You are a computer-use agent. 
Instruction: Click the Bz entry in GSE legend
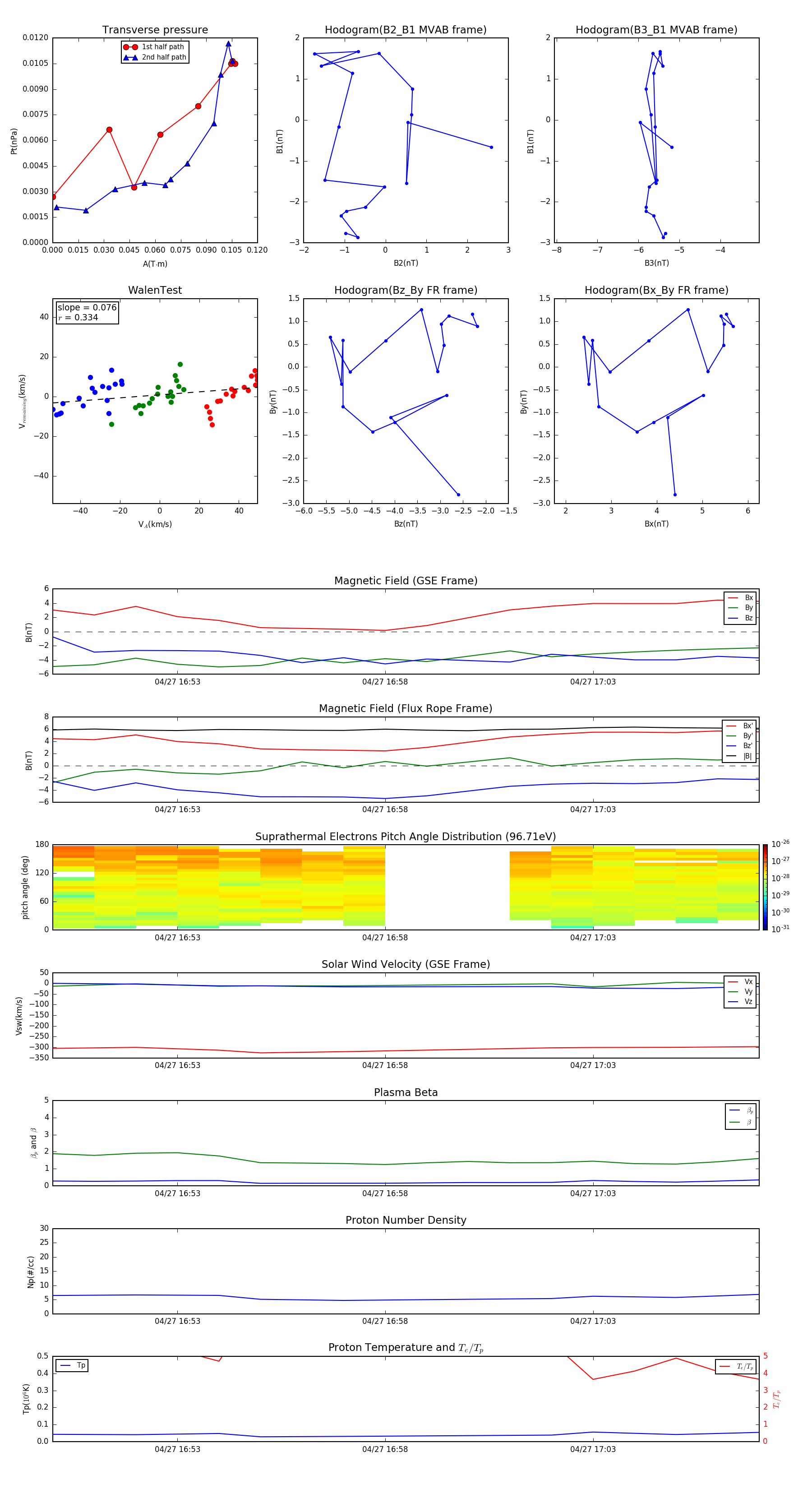click(740, 618)
